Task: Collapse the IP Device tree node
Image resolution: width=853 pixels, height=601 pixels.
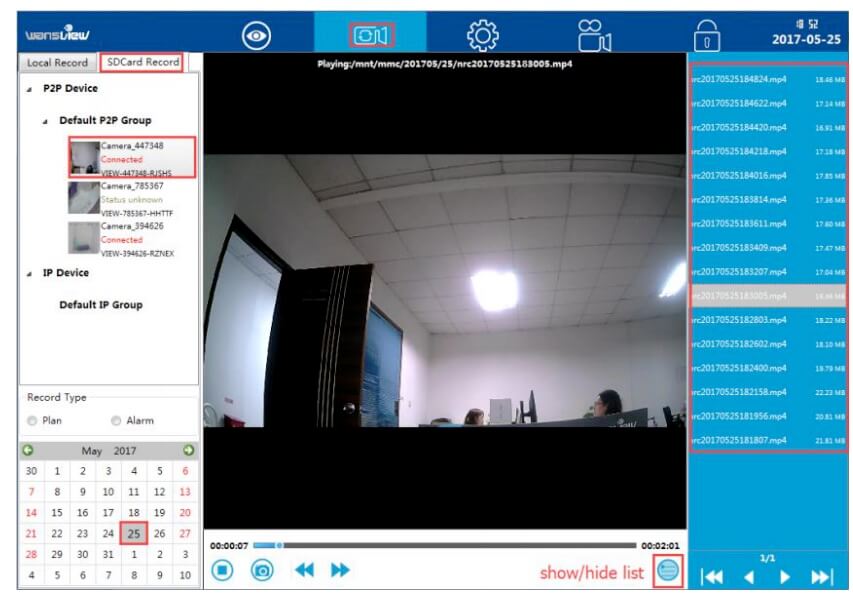Action: (29, 274)
